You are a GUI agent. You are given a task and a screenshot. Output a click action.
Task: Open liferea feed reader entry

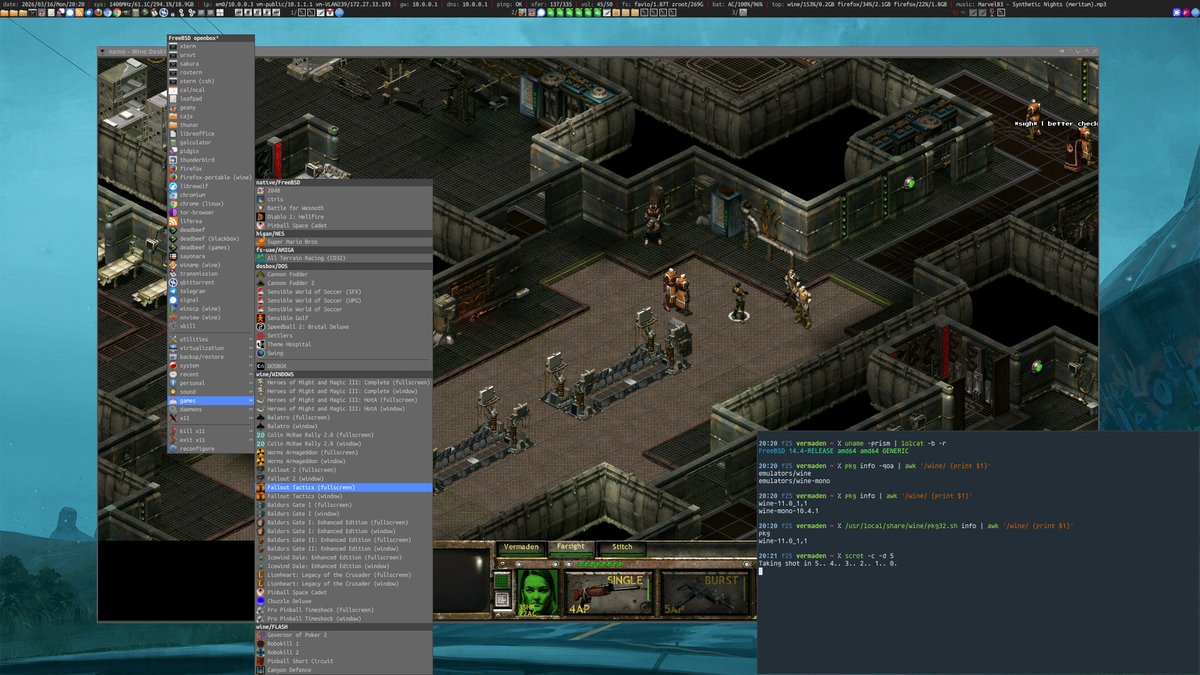pyautogui.click(x=211, y=221)
